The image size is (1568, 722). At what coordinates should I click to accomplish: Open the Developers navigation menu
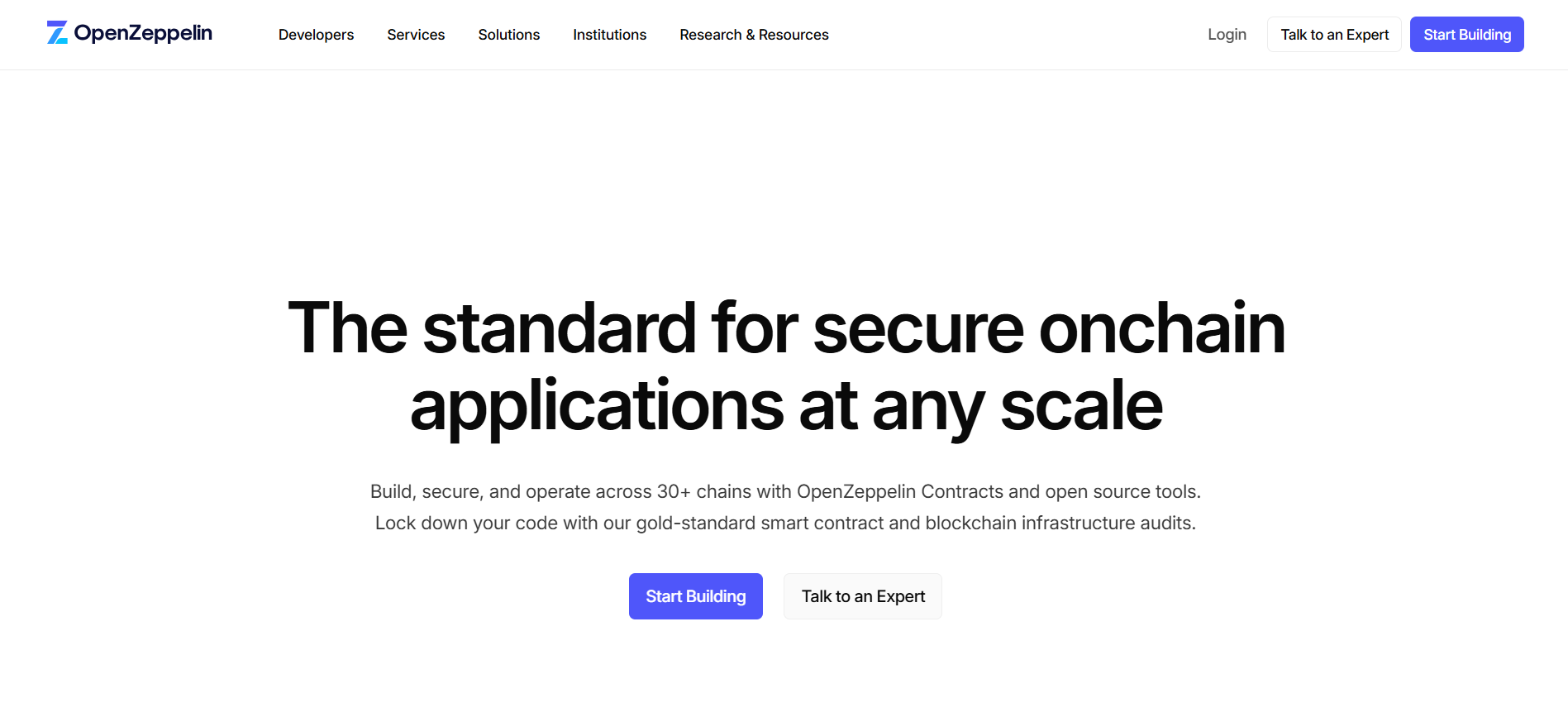316,35
